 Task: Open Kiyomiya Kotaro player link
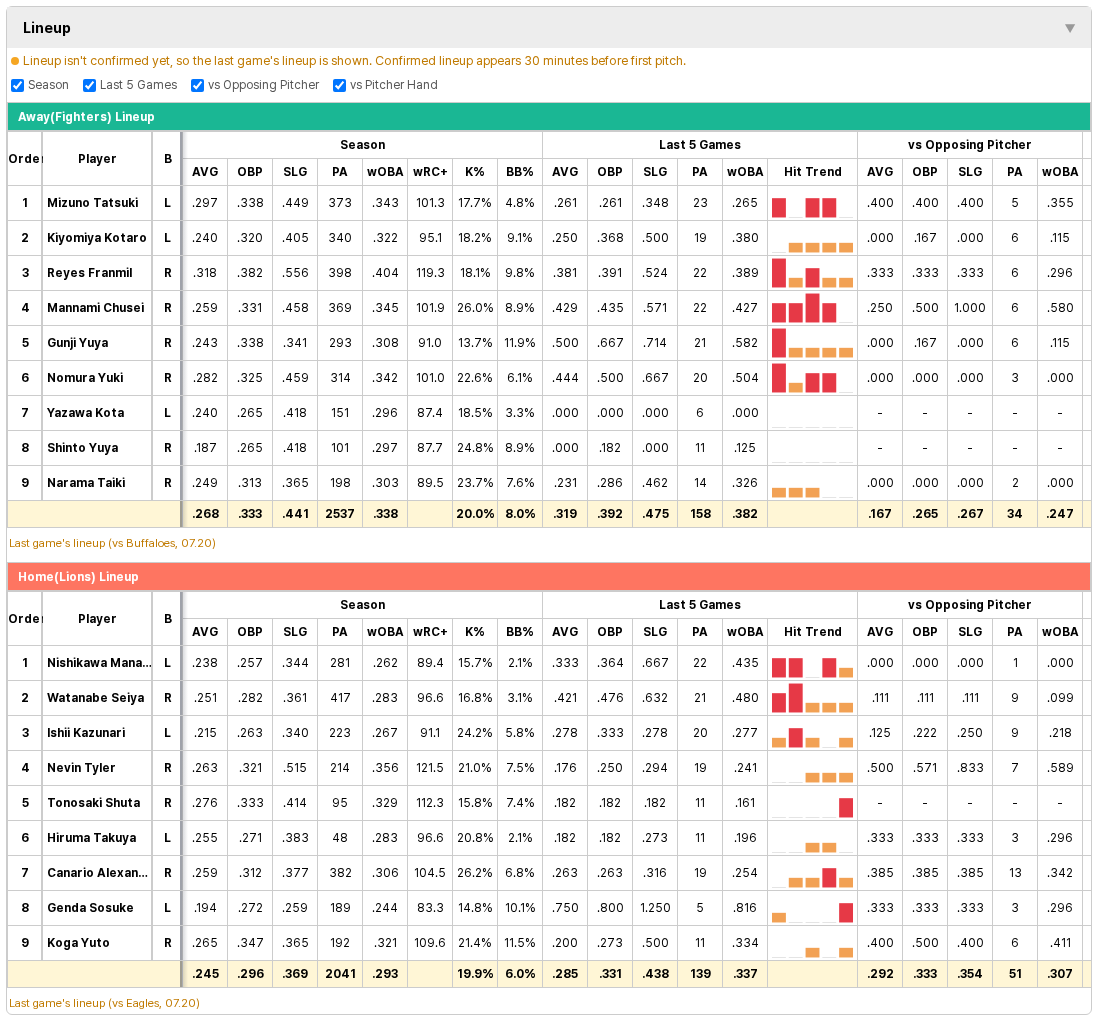pos(97,238)
